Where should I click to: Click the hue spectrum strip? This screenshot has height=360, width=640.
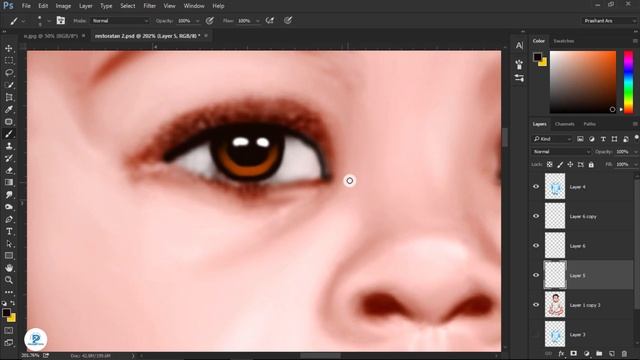tap(628, 82)
